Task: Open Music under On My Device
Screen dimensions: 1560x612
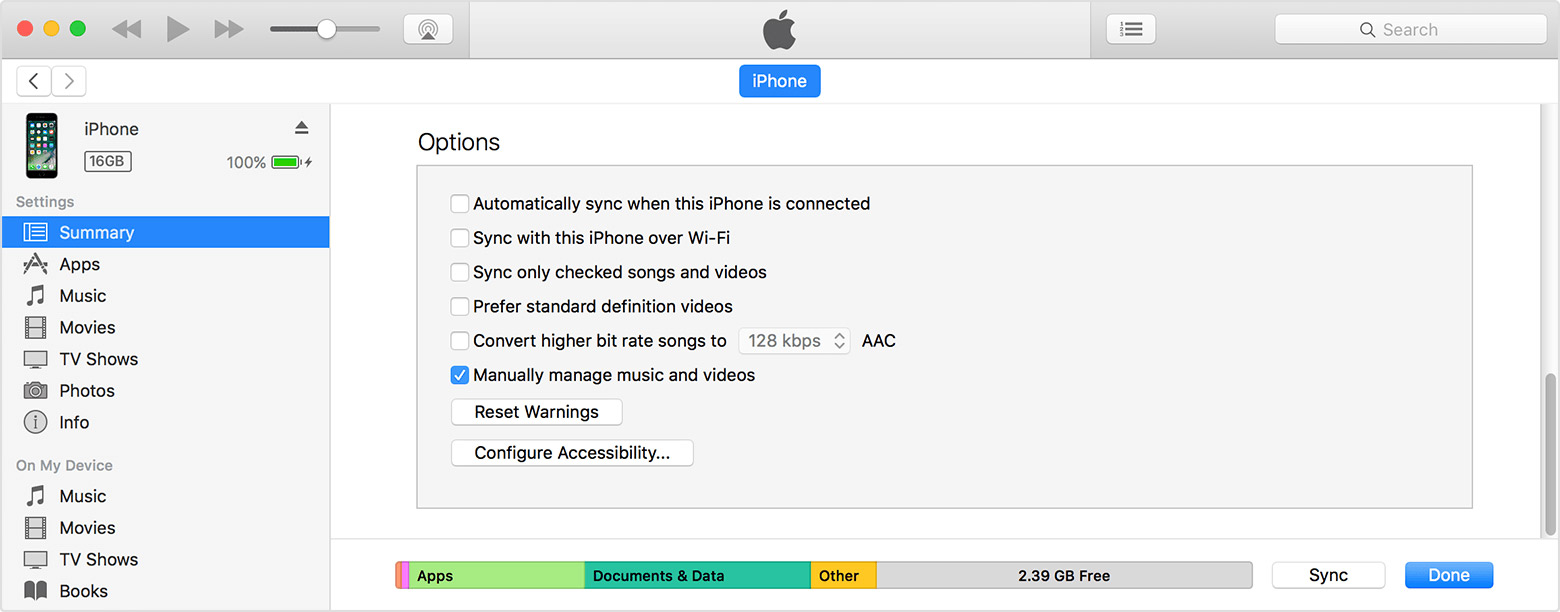Action: coord(165,496)
